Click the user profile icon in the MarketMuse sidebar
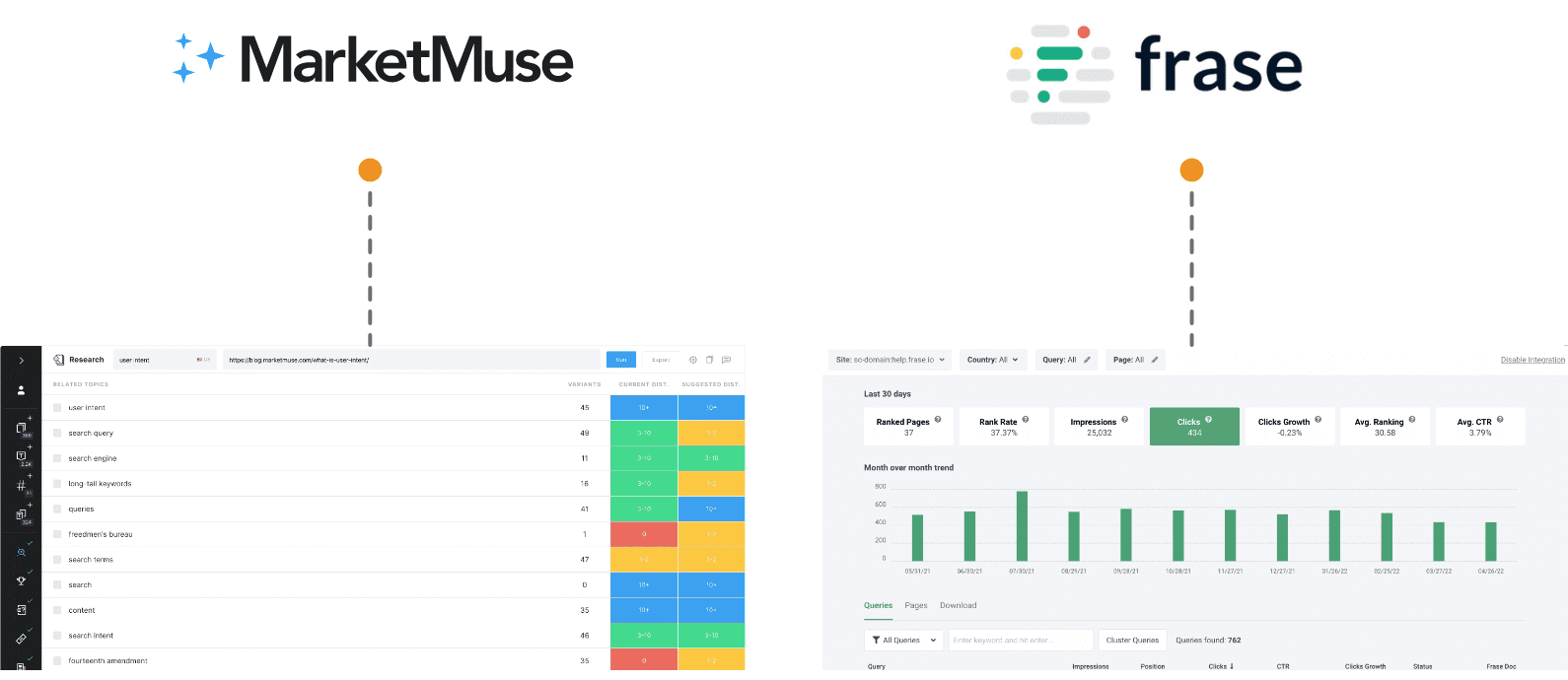Image resolution: width=1568 pixels, height=680 pixels. [21, 390]
